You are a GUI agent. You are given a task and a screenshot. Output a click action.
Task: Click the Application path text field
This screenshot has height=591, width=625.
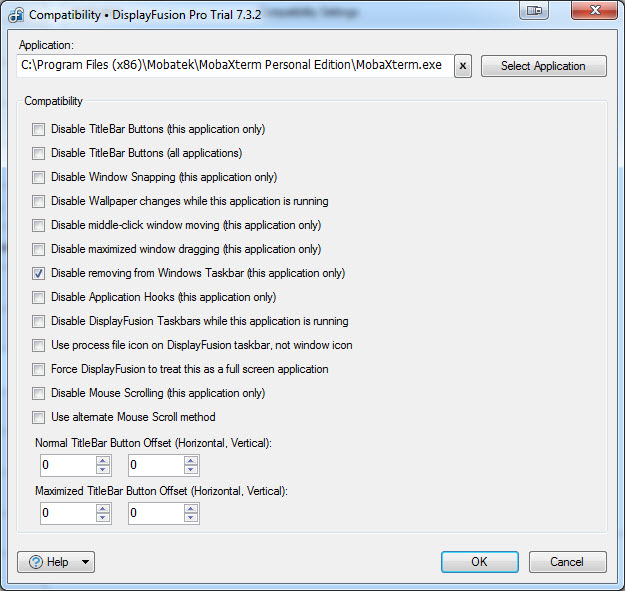(x=233, y=66)
